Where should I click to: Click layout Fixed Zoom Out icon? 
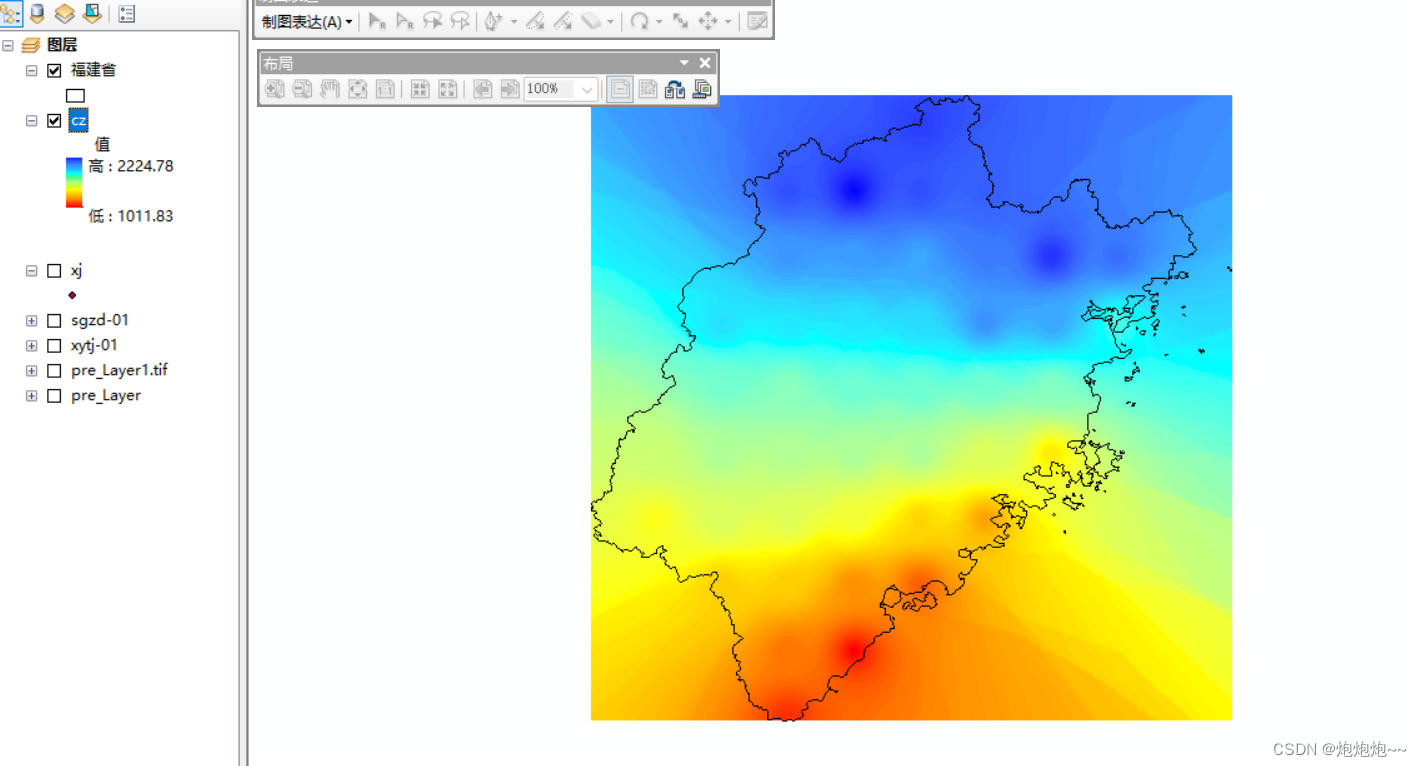coord(448,89)
